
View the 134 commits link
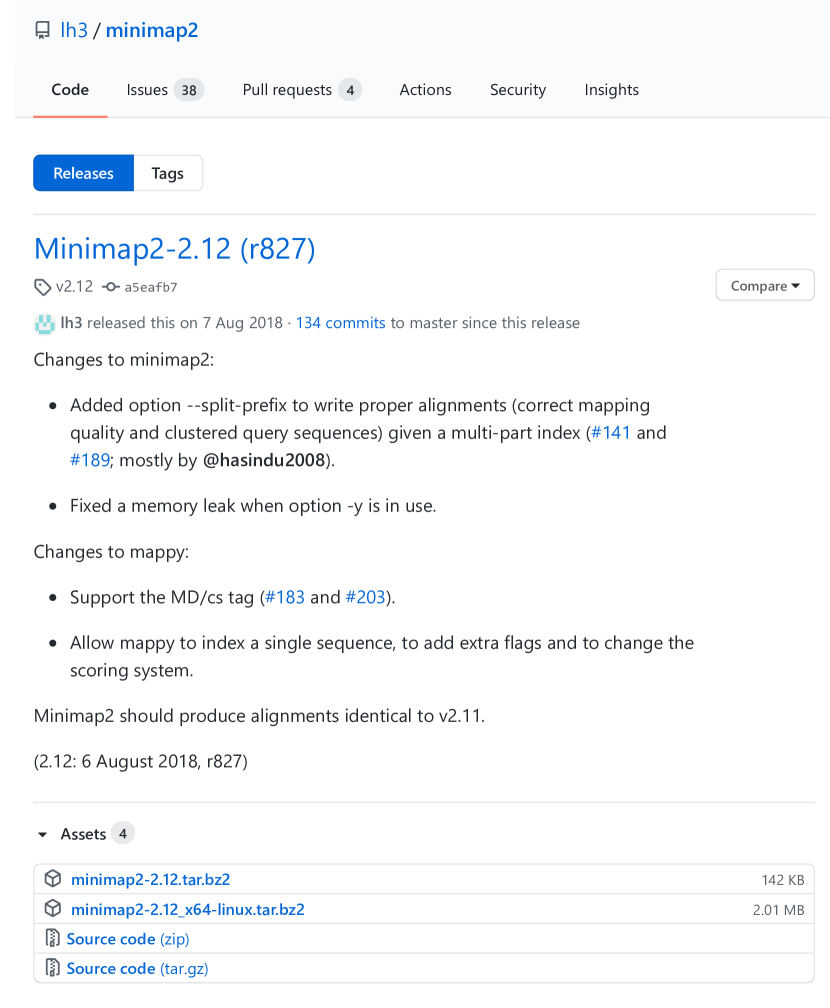point(340,323)
